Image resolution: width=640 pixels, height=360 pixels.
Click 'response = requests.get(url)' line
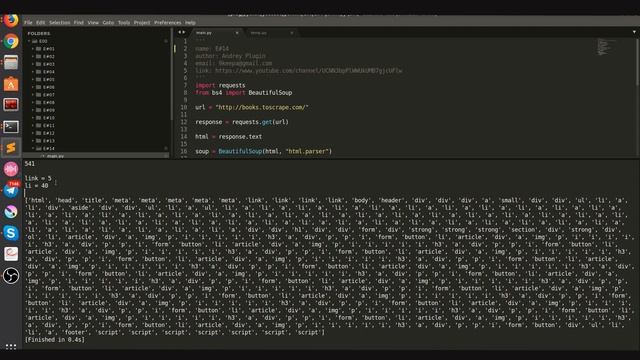click(x=242, y=122)
